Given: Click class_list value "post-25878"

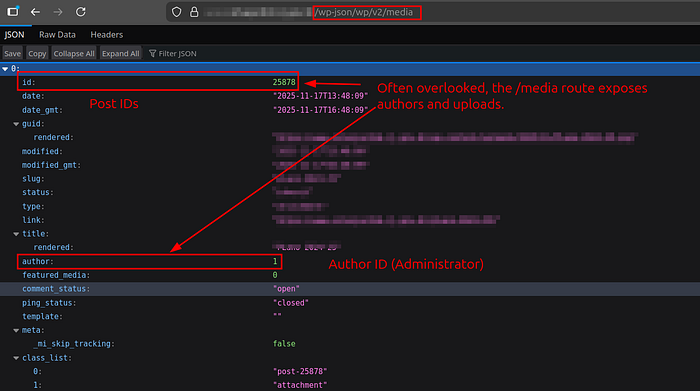Looking at the screenshot, I should [x=300, y=371].
